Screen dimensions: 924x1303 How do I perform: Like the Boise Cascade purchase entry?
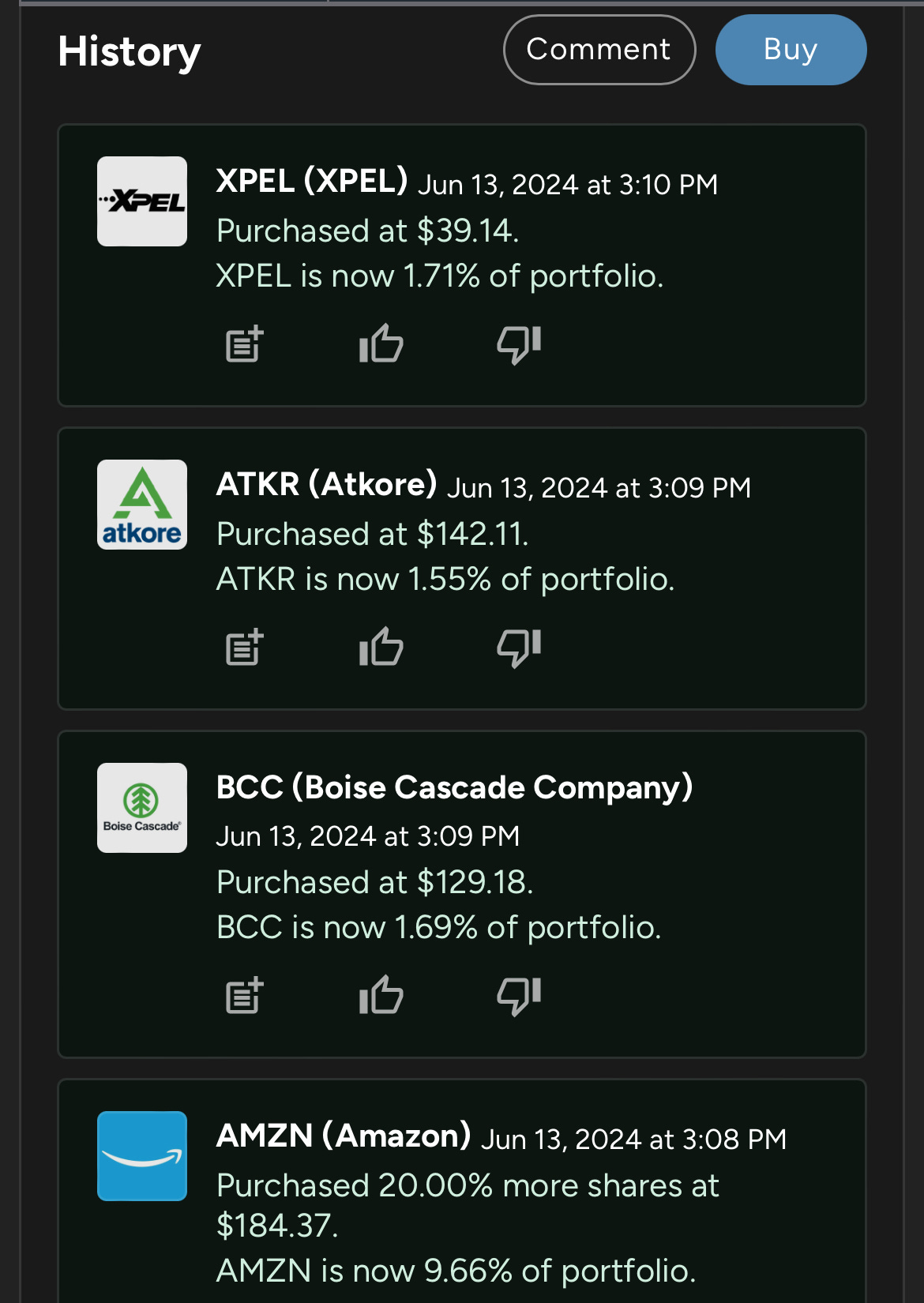pos(381,996)
